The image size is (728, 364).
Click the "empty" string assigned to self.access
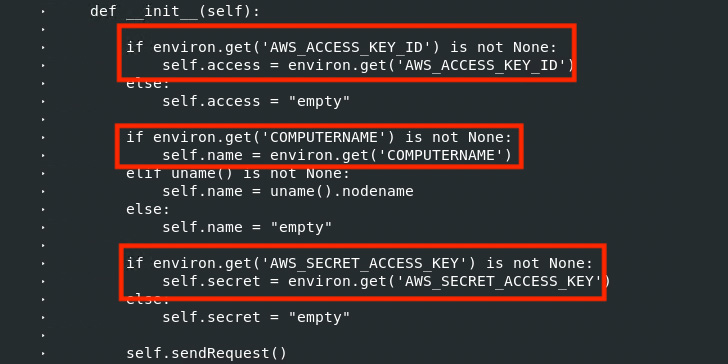(319, 101)
